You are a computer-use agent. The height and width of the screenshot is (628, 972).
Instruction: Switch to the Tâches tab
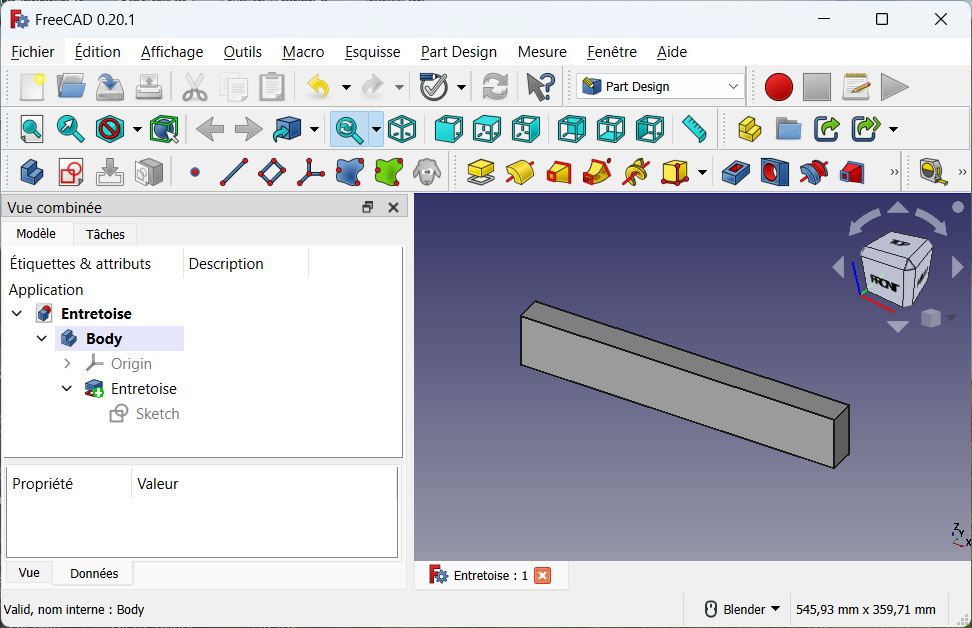click(x=105, y=234)
